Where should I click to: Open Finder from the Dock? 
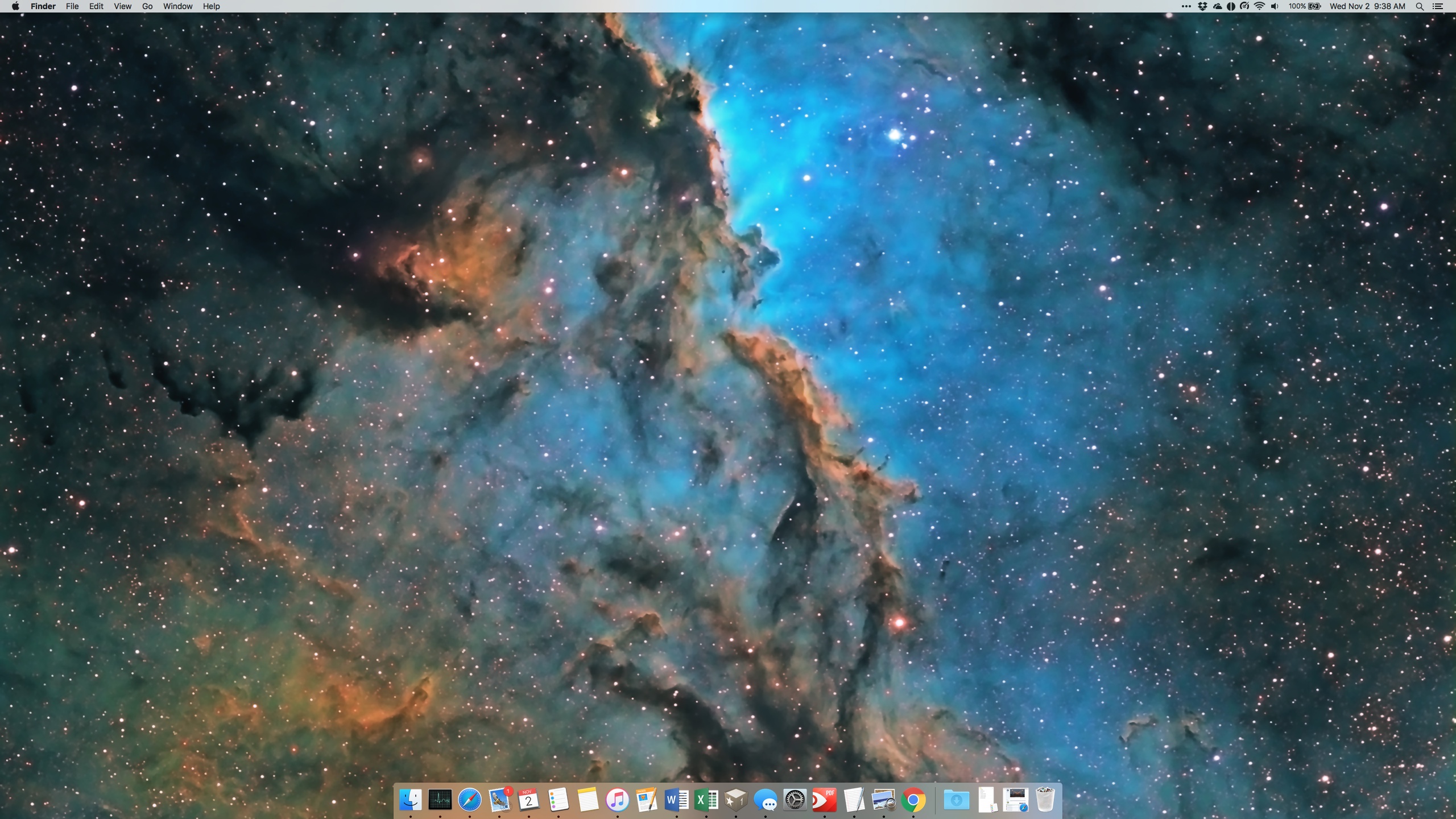[x=410, y=800]
